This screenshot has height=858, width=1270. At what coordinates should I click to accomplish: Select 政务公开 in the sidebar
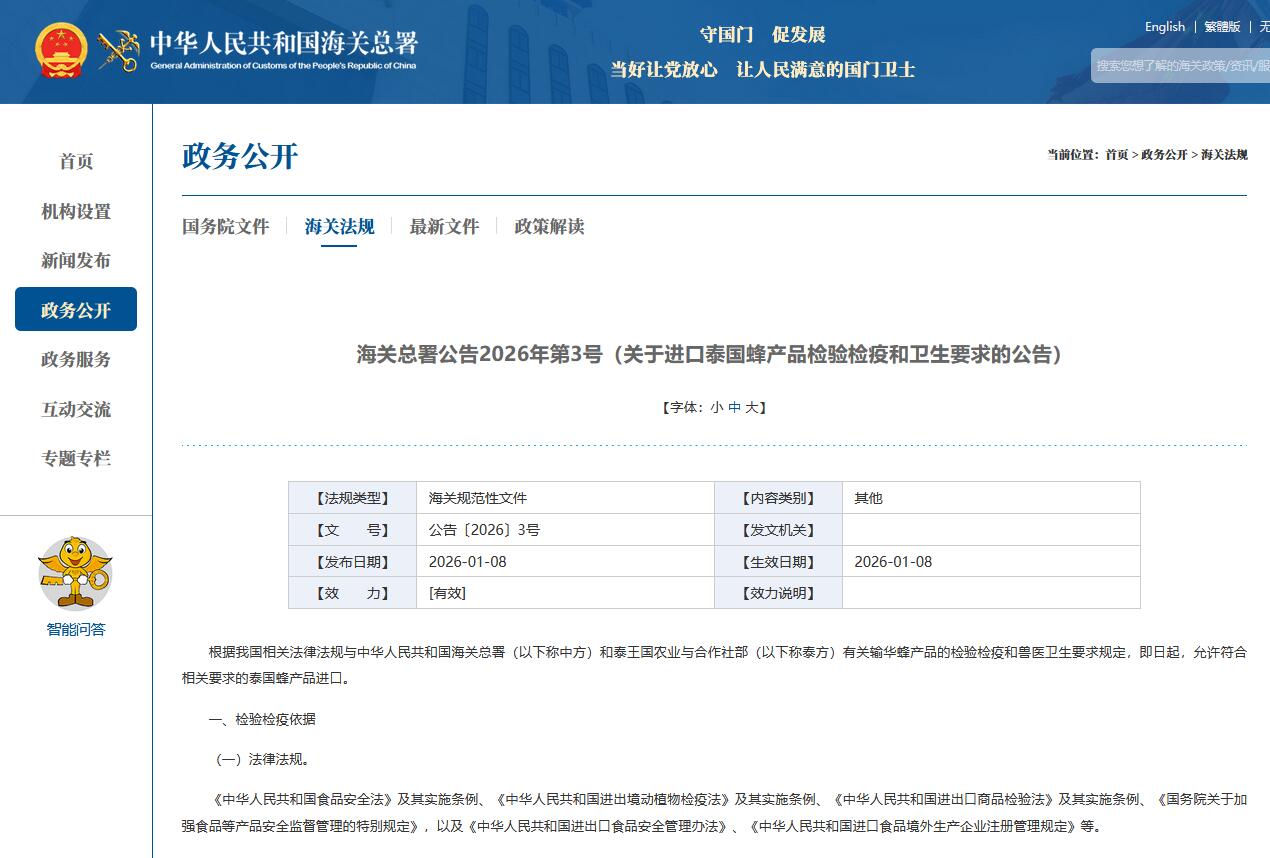point(76,310)
